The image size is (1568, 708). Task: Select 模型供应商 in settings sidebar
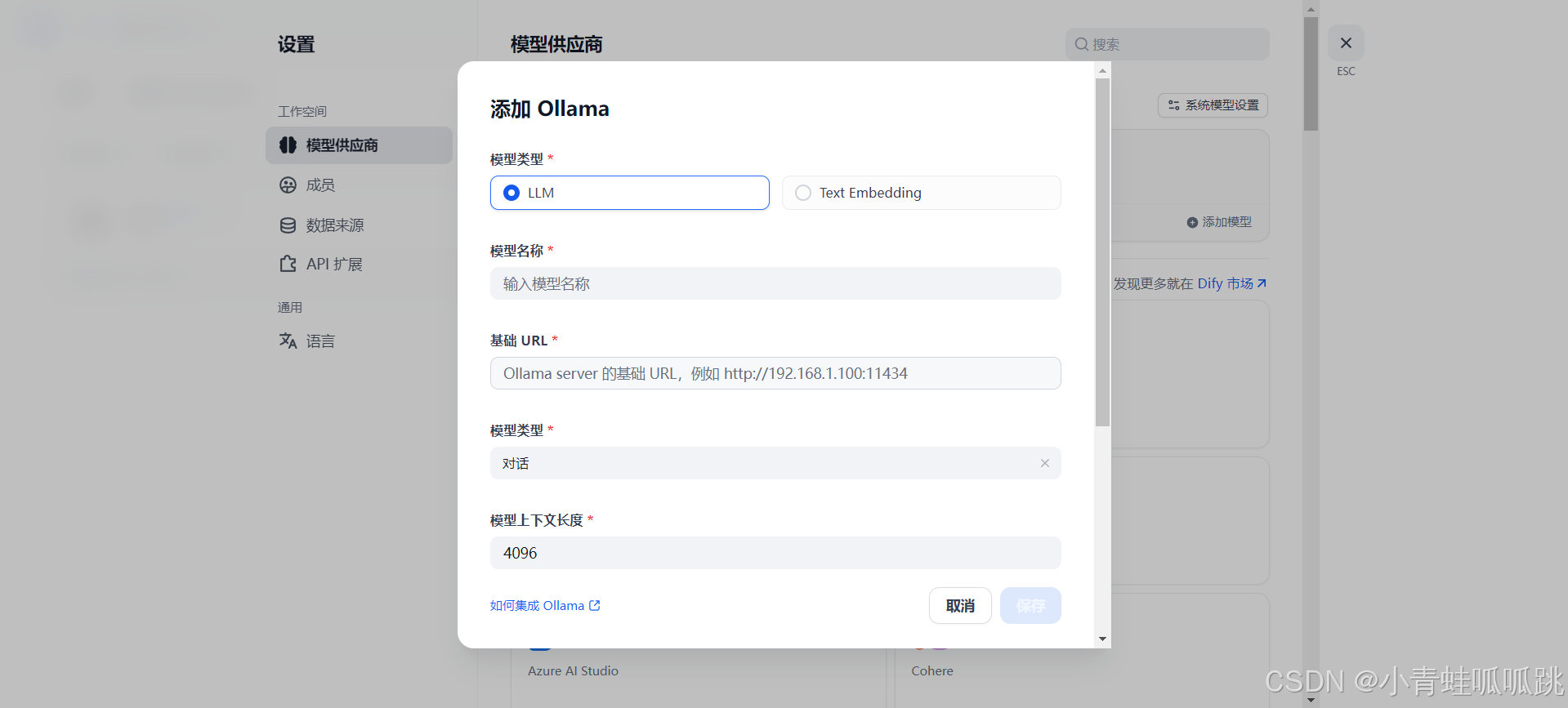pos(359,145)
